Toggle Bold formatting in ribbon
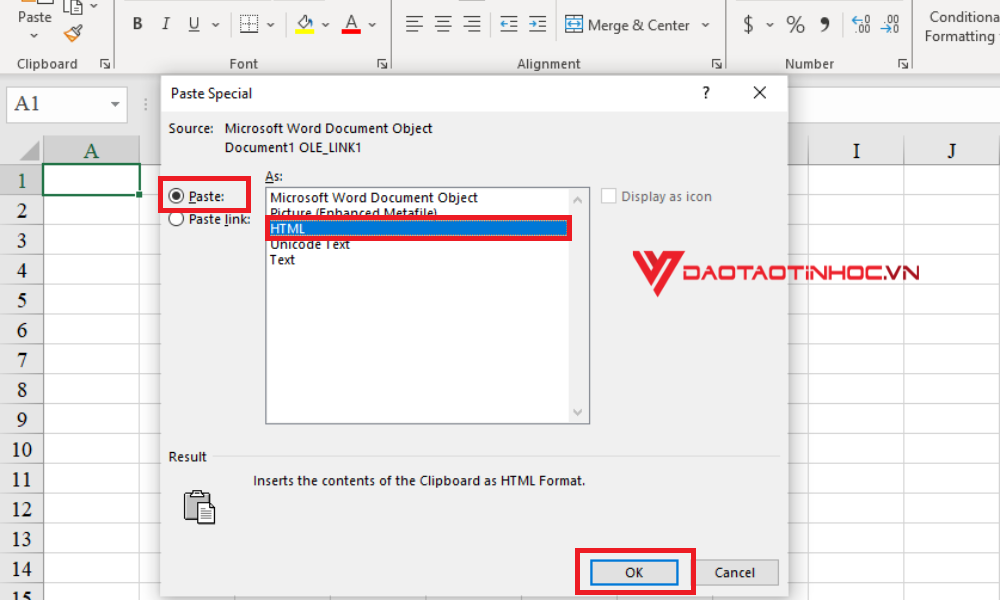This screenshot has width=1000, height=600. [137, 24]
